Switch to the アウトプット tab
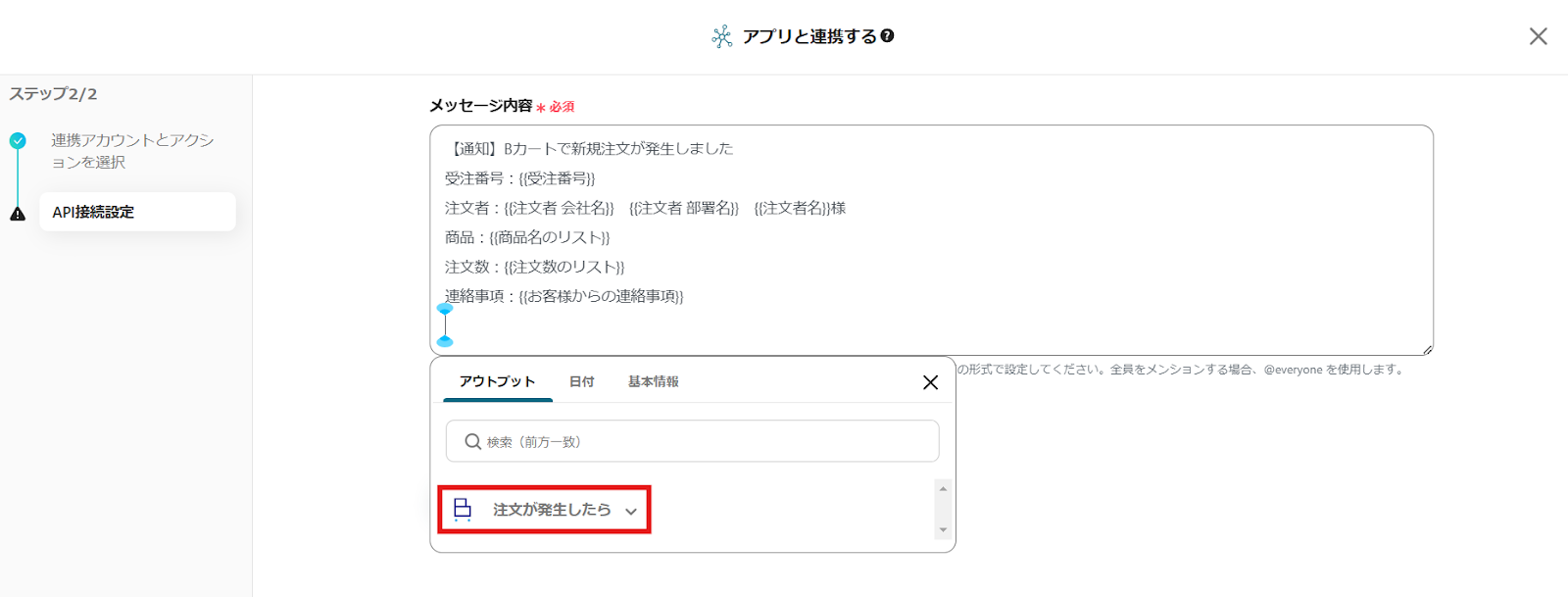 [498, 381]
